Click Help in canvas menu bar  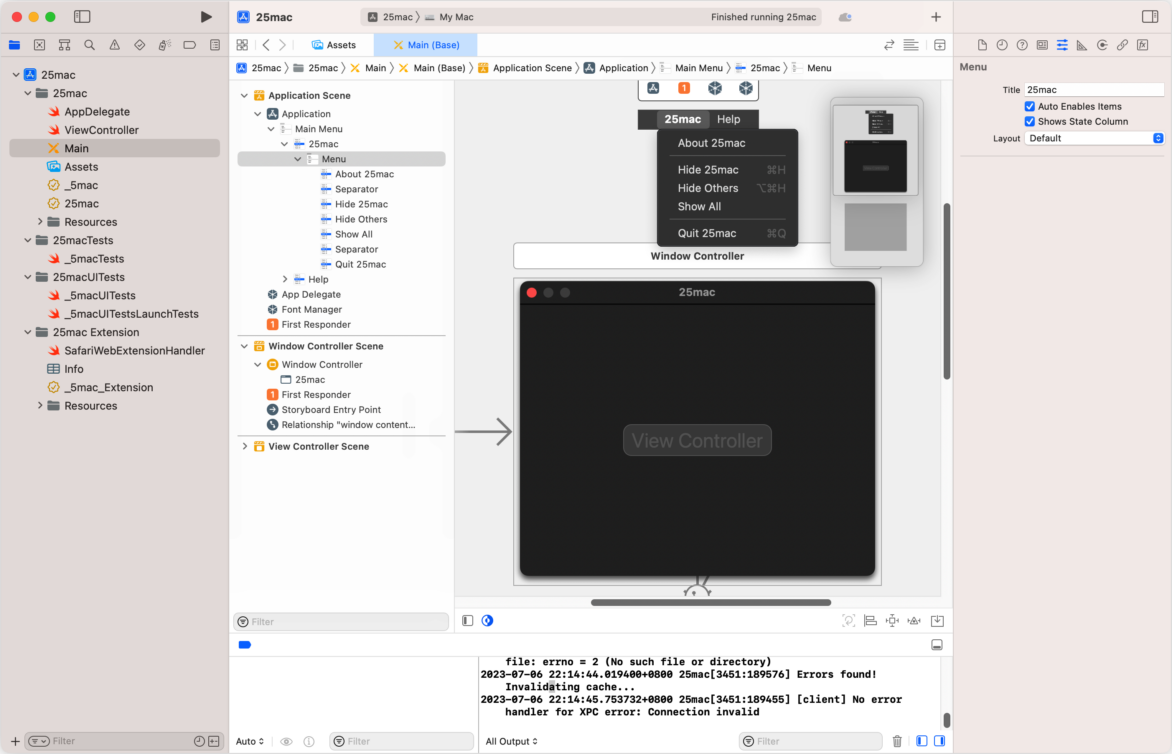click(729, 119)
